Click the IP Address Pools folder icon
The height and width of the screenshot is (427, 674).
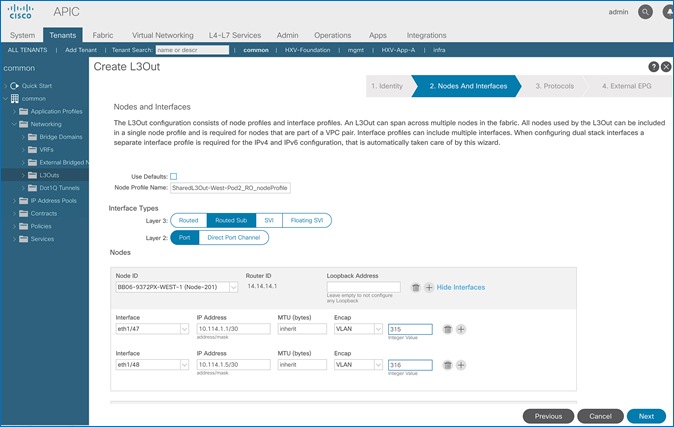[23, 200]
